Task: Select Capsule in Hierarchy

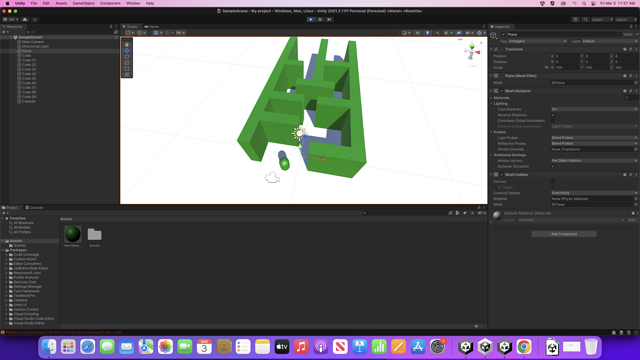Action: tap(29, 101)
